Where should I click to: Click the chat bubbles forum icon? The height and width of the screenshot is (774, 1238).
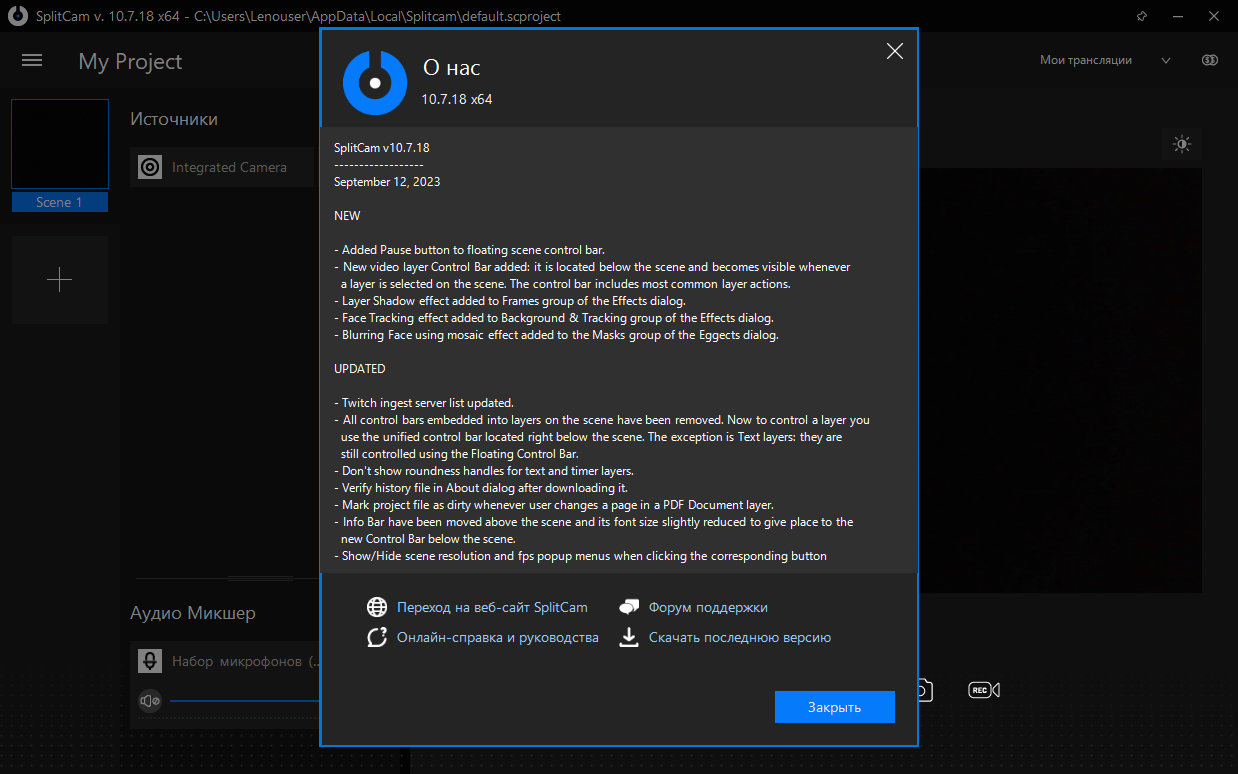coord(629,607)
